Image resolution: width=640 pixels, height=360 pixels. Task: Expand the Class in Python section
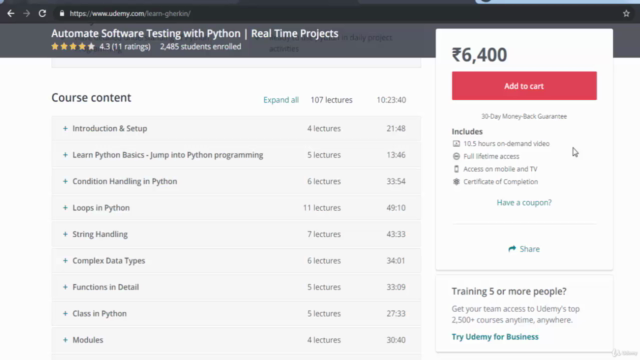236,313
